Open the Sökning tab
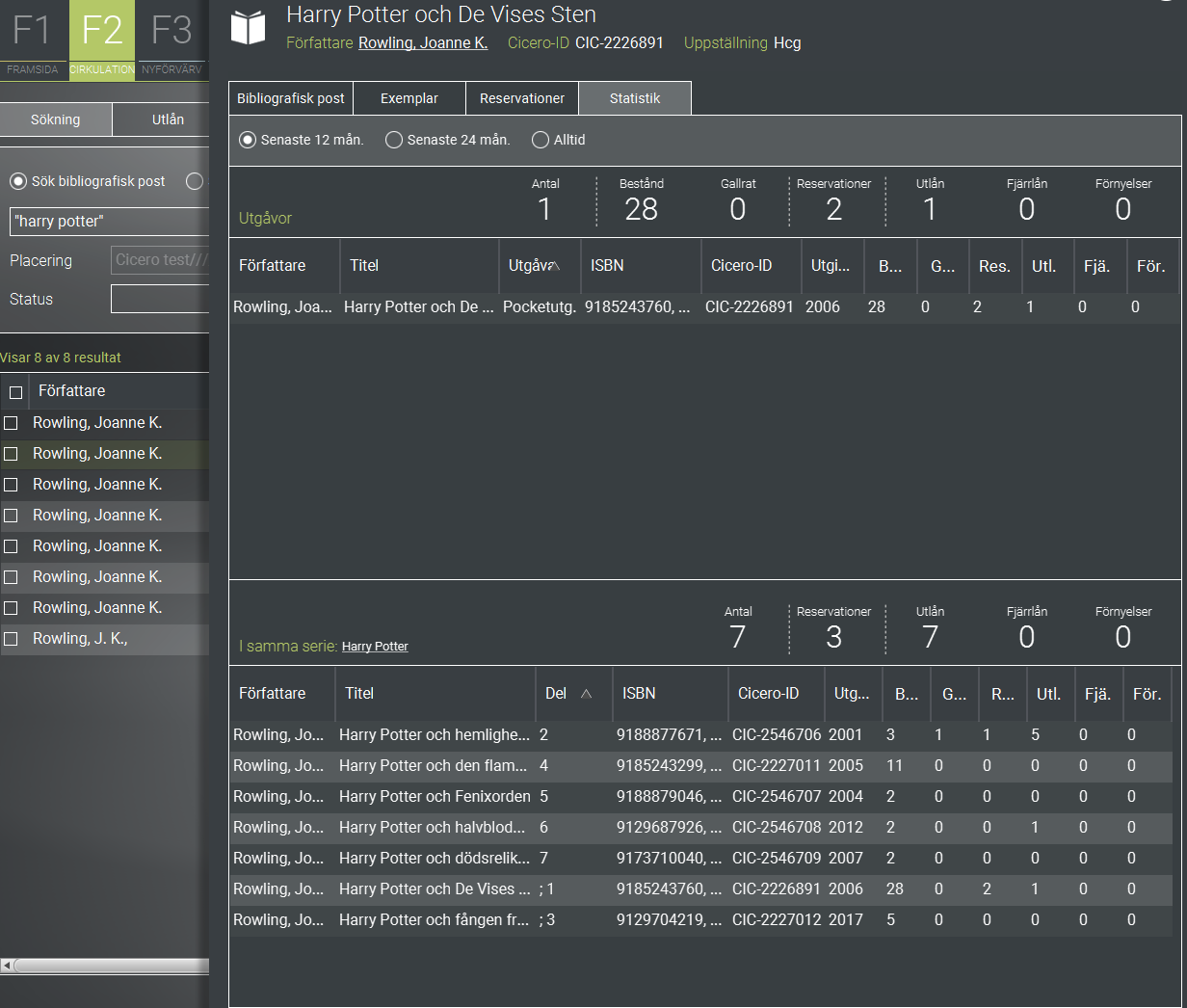Viewport: 1187px width, 1008px height. coord(56,119)
